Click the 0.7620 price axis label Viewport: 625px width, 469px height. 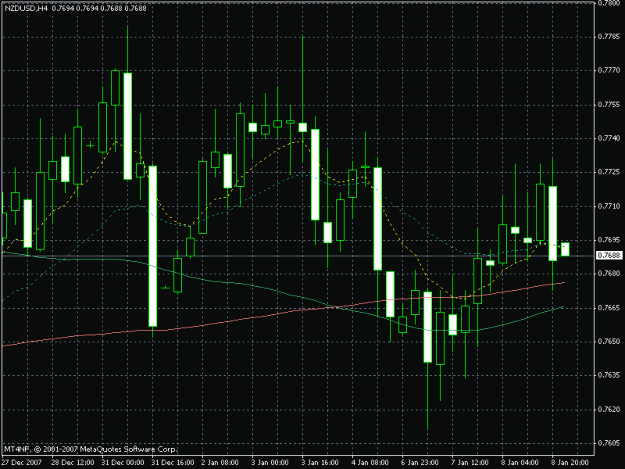pyautogui.click(x=609, y=409)
